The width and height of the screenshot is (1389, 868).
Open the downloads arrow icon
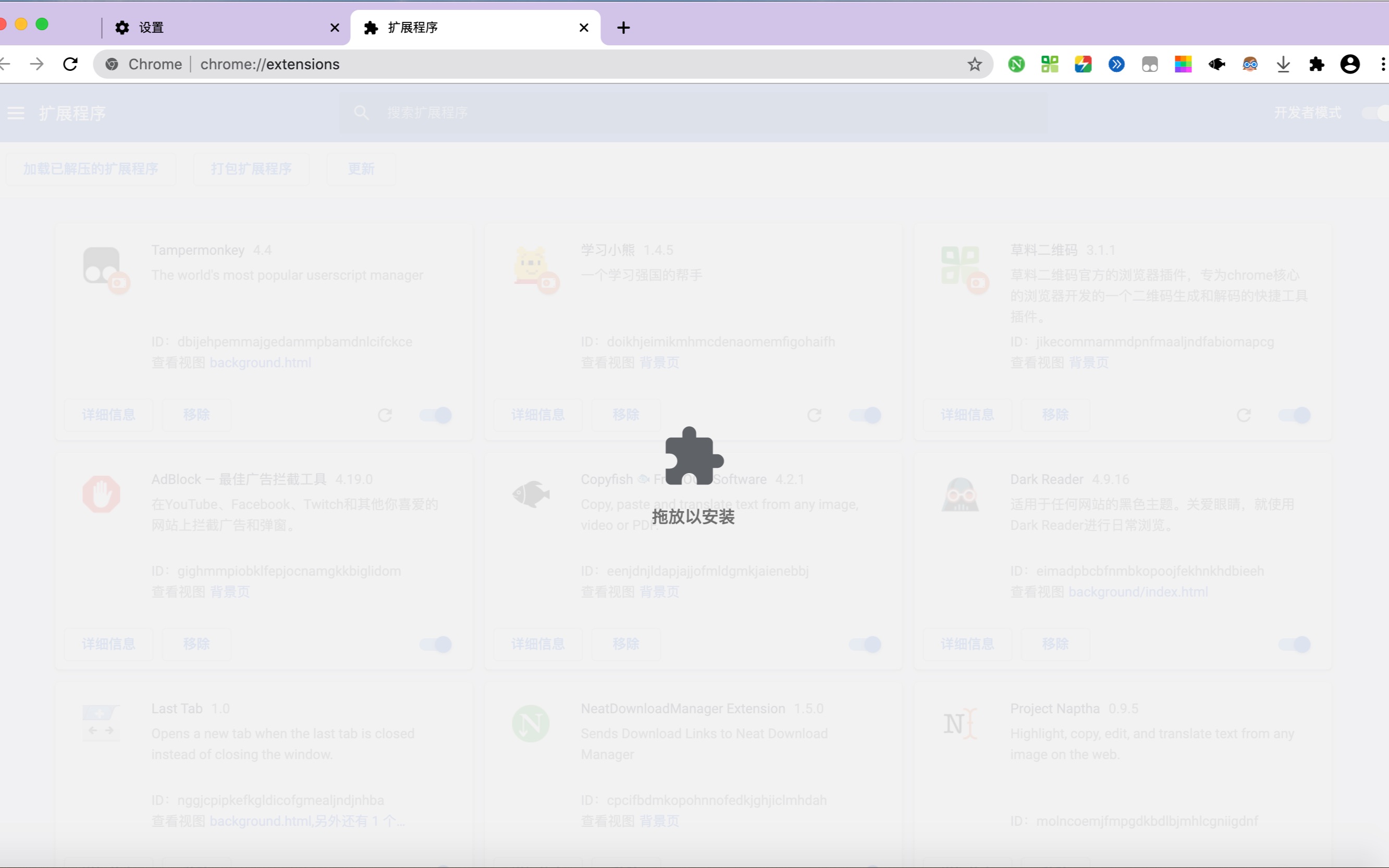1283,64
